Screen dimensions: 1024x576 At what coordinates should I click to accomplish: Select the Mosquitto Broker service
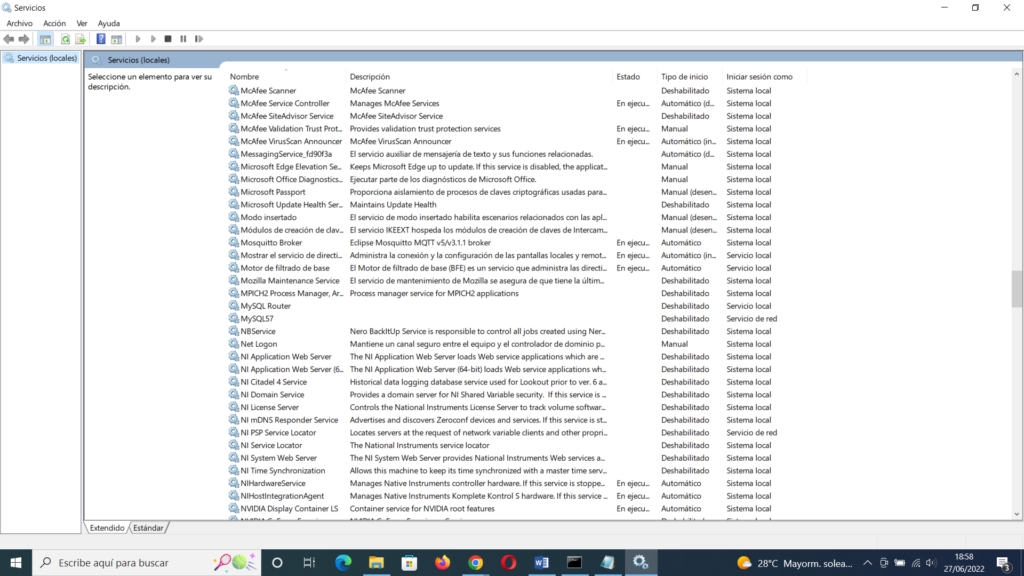271,243
